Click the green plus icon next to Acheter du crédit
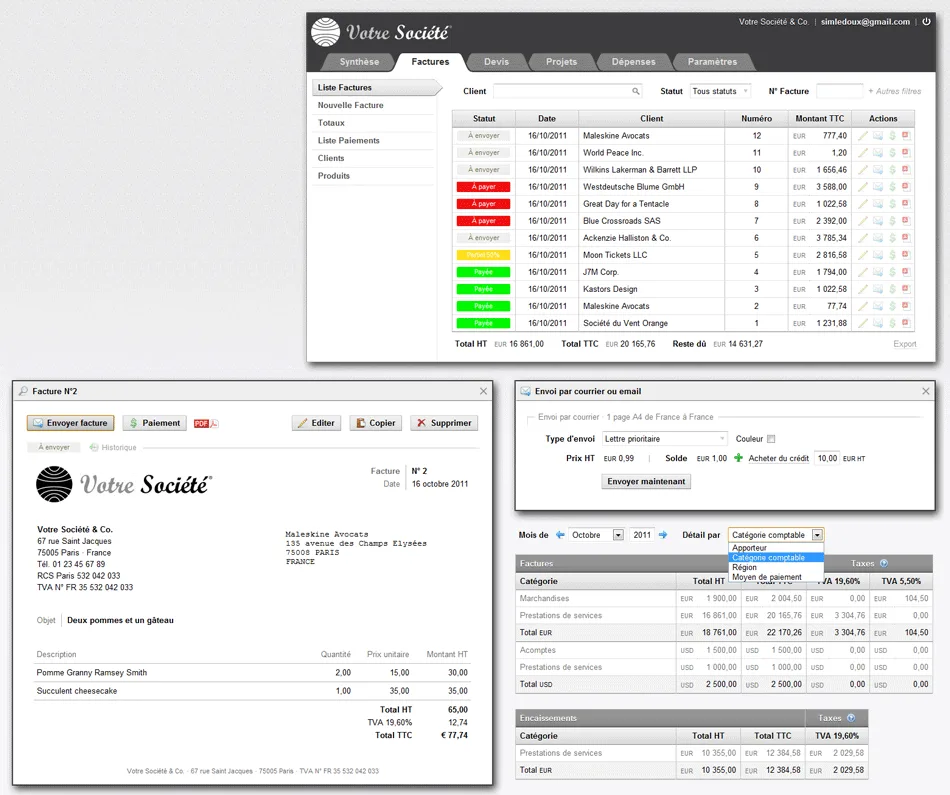This screenshot has height=795, width=950. [x=738, y=458]
